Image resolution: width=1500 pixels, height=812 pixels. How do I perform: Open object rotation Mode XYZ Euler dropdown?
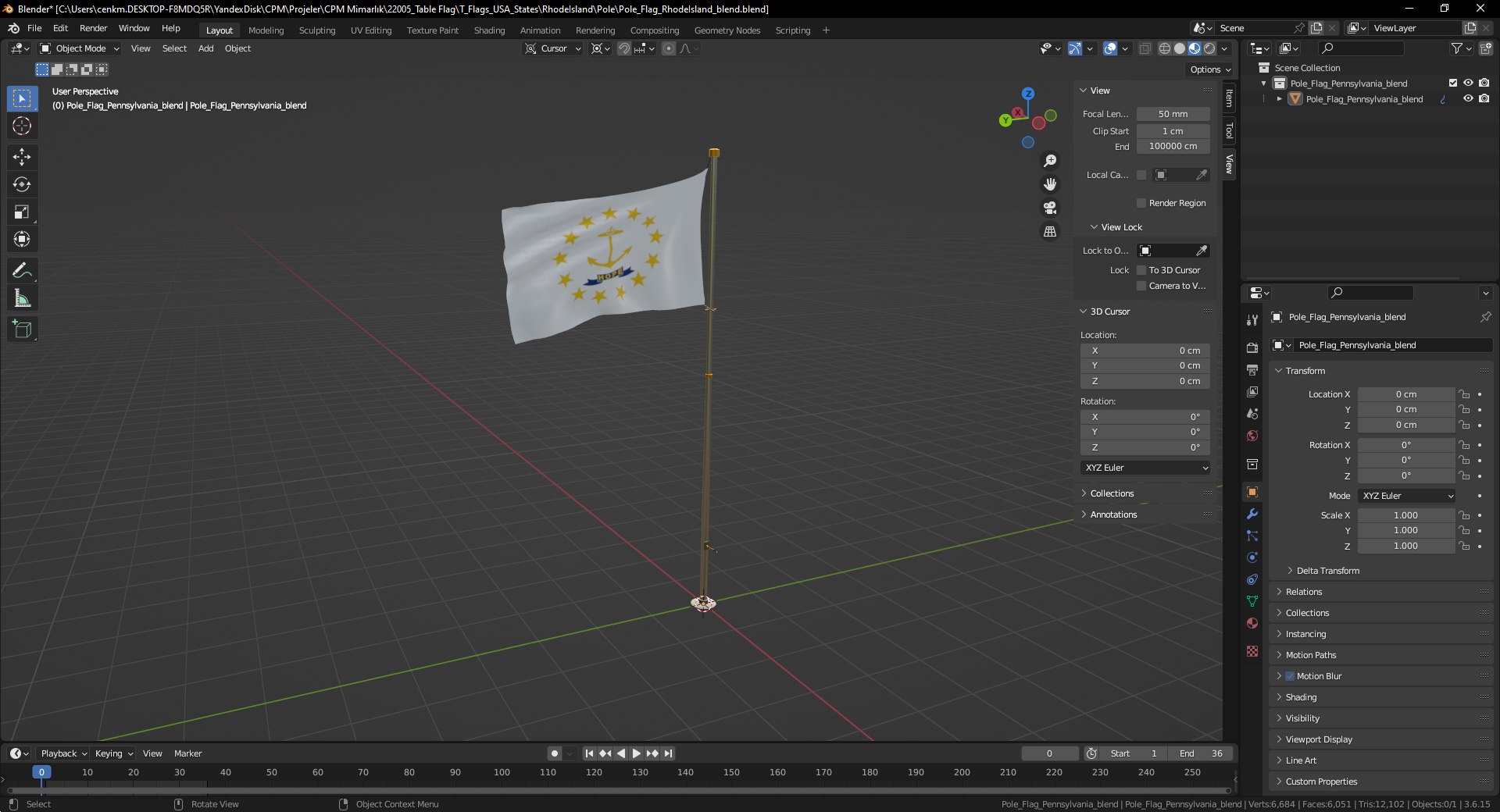1407,496
